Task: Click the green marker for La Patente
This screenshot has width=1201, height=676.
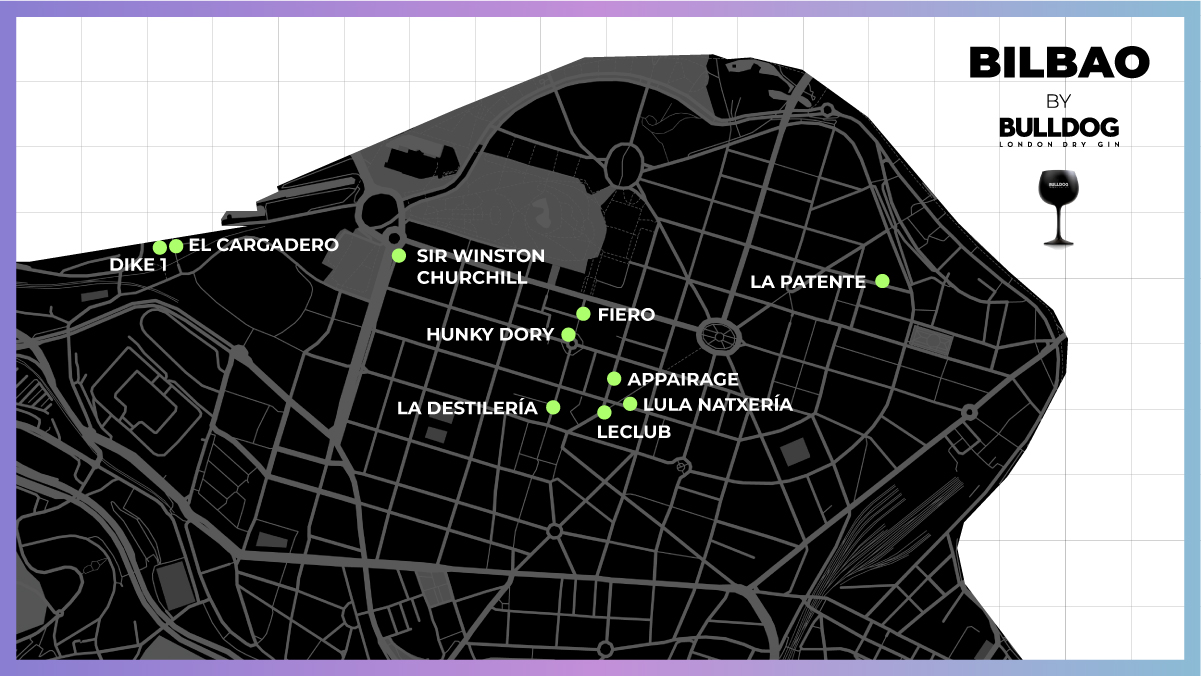Action: [x=882, y=281]
